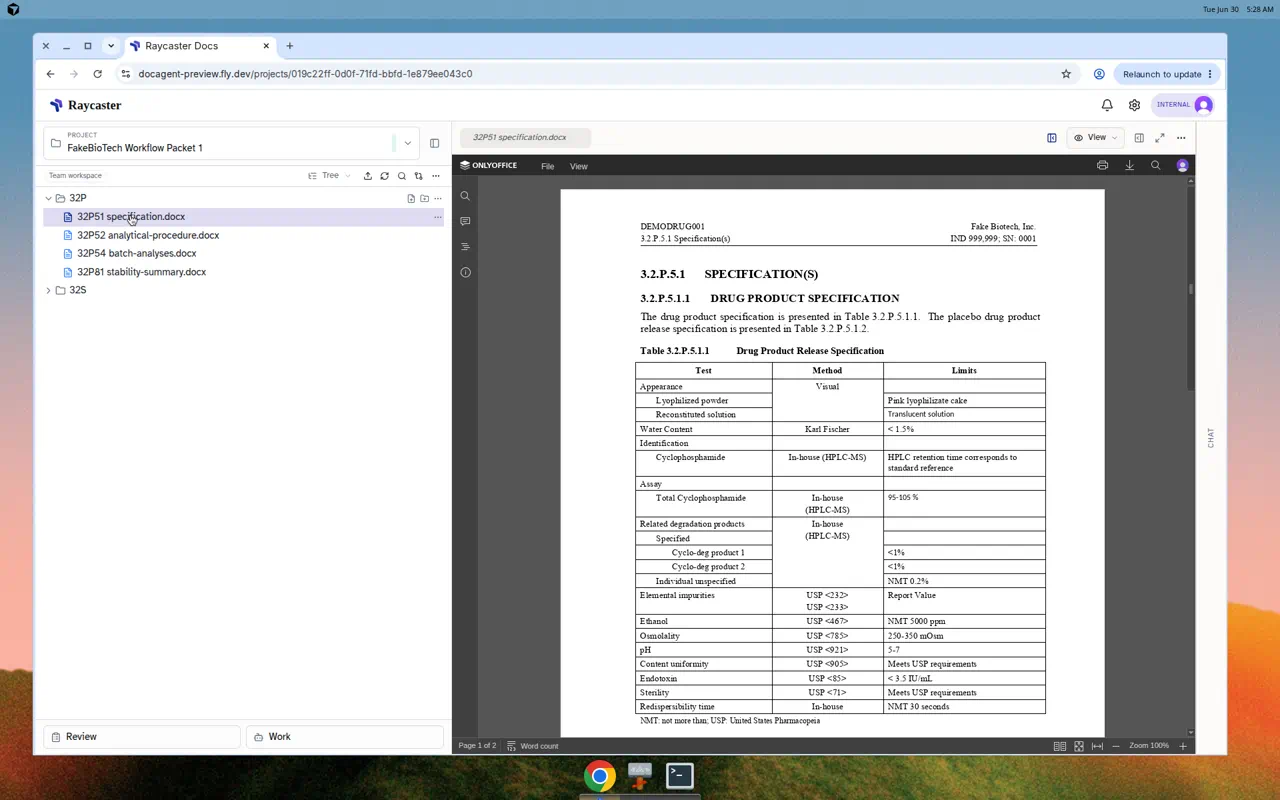Screen dimensions: 1280x800
Task: Open notifications bell in Raycaster header
Action: pyautogui.click(x=1107, y=105)
